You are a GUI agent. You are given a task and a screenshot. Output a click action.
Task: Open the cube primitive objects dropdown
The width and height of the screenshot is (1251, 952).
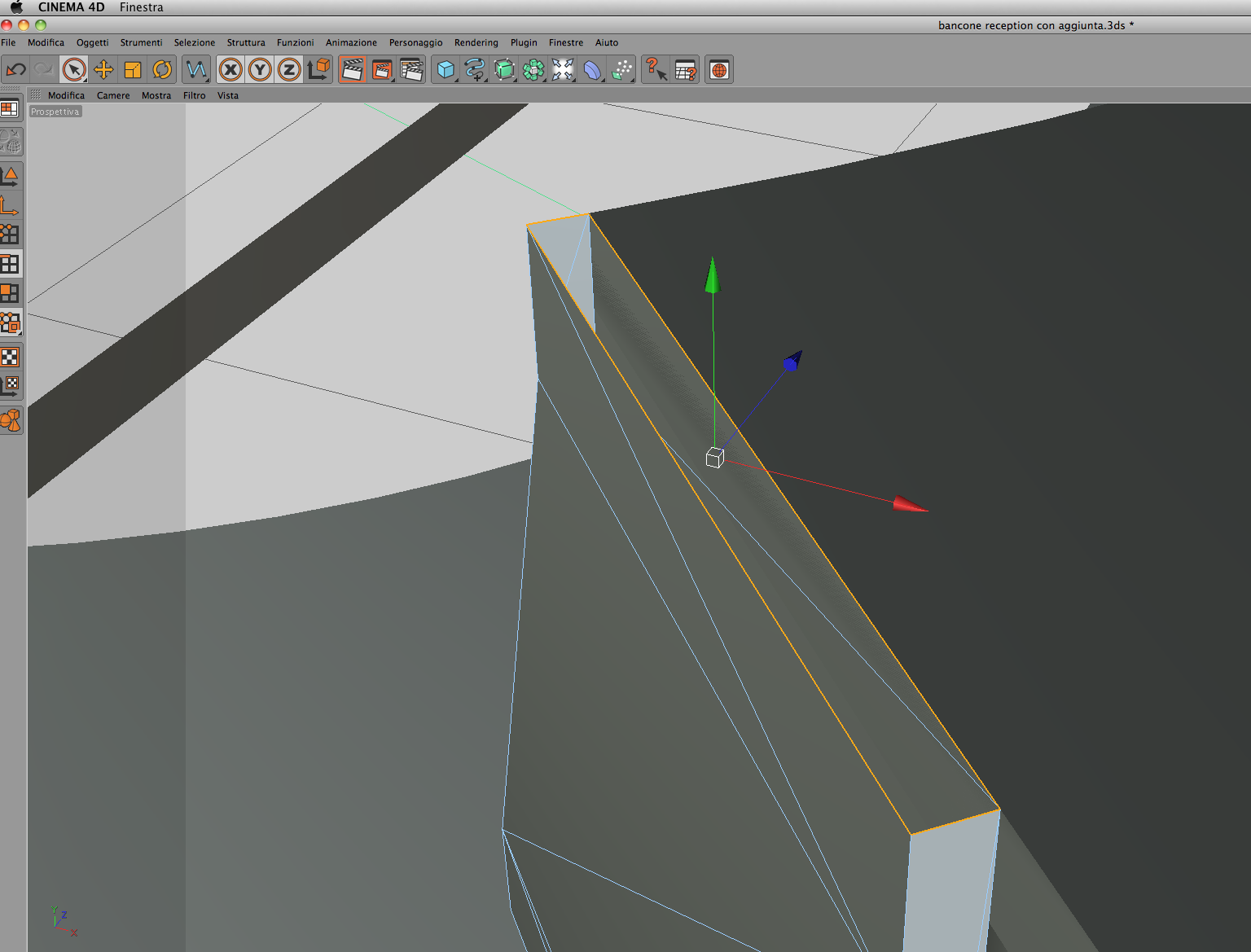click(x=446, y=70)
